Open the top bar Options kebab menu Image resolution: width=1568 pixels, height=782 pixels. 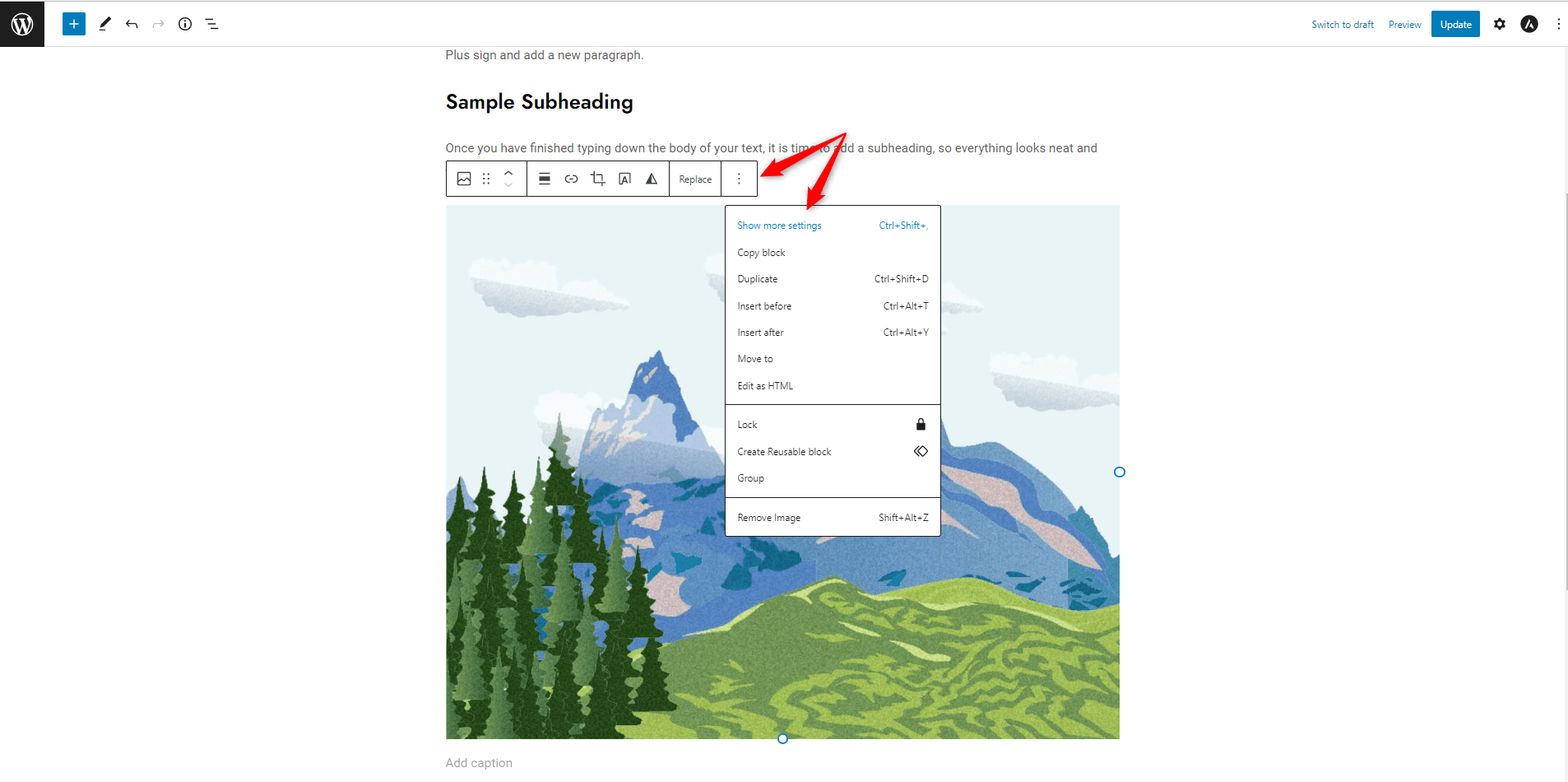[1558, 24]
